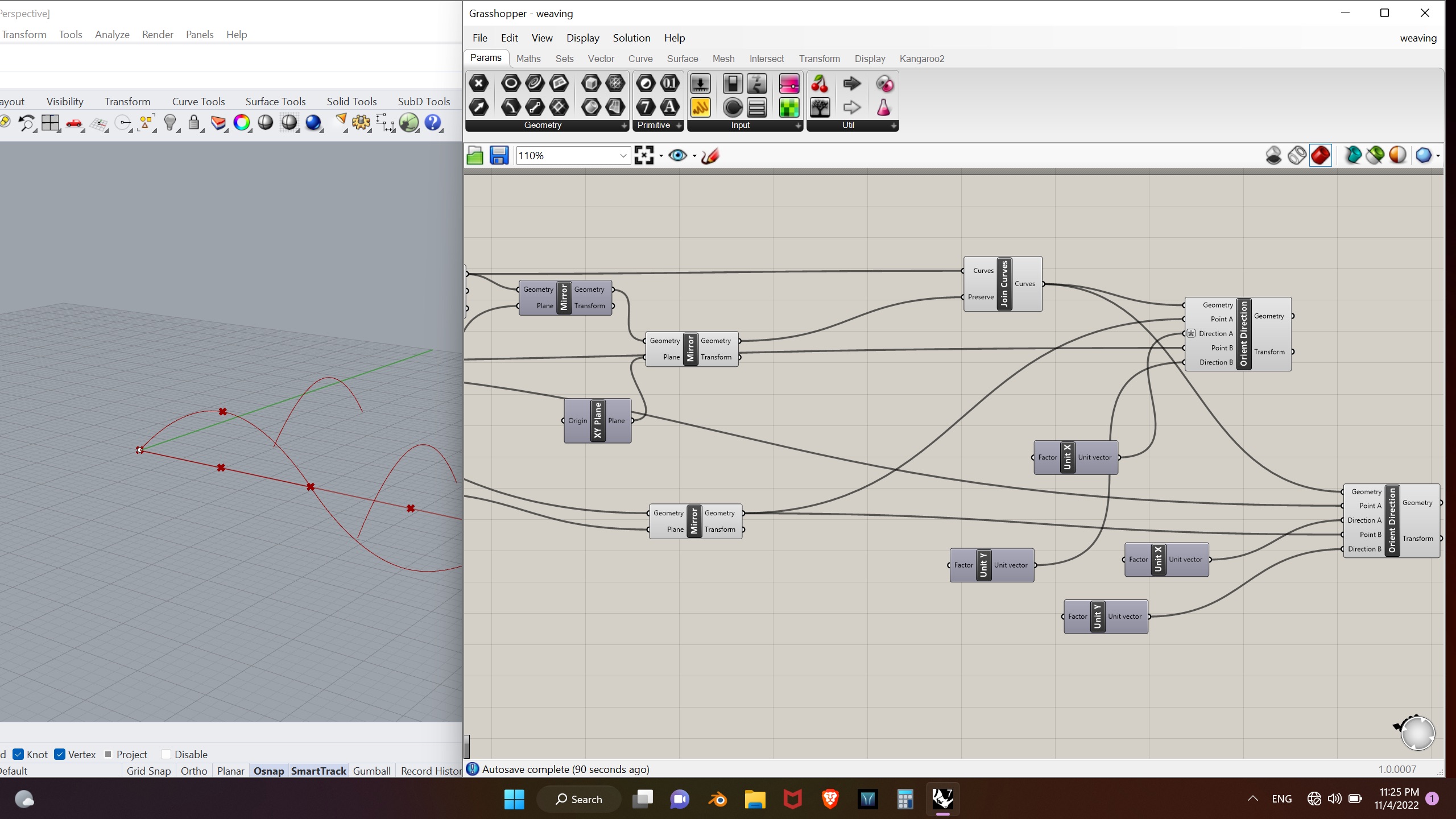Viewport: 1456px width, 819px height.
Task: Toggle the Vertex osnap checkbox
Action: click(60, 754)
